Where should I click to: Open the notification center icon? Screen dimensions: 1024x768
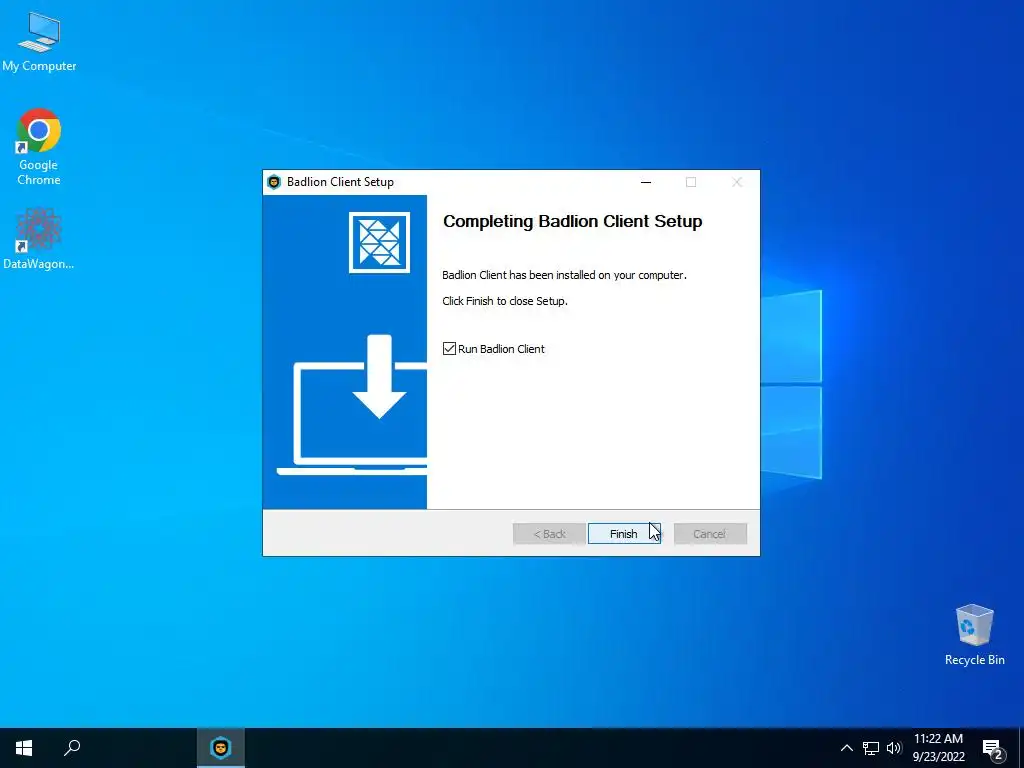point(993,749)
